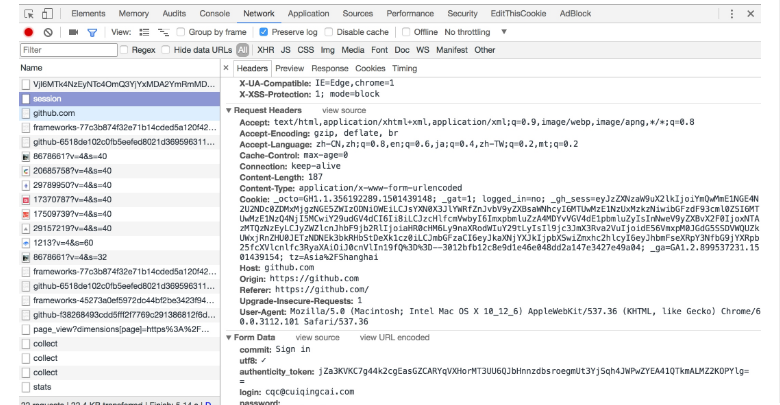780x405 pixels.
Task: Select the stats request row
Action: pyautogui.click(x=119, y=387)
